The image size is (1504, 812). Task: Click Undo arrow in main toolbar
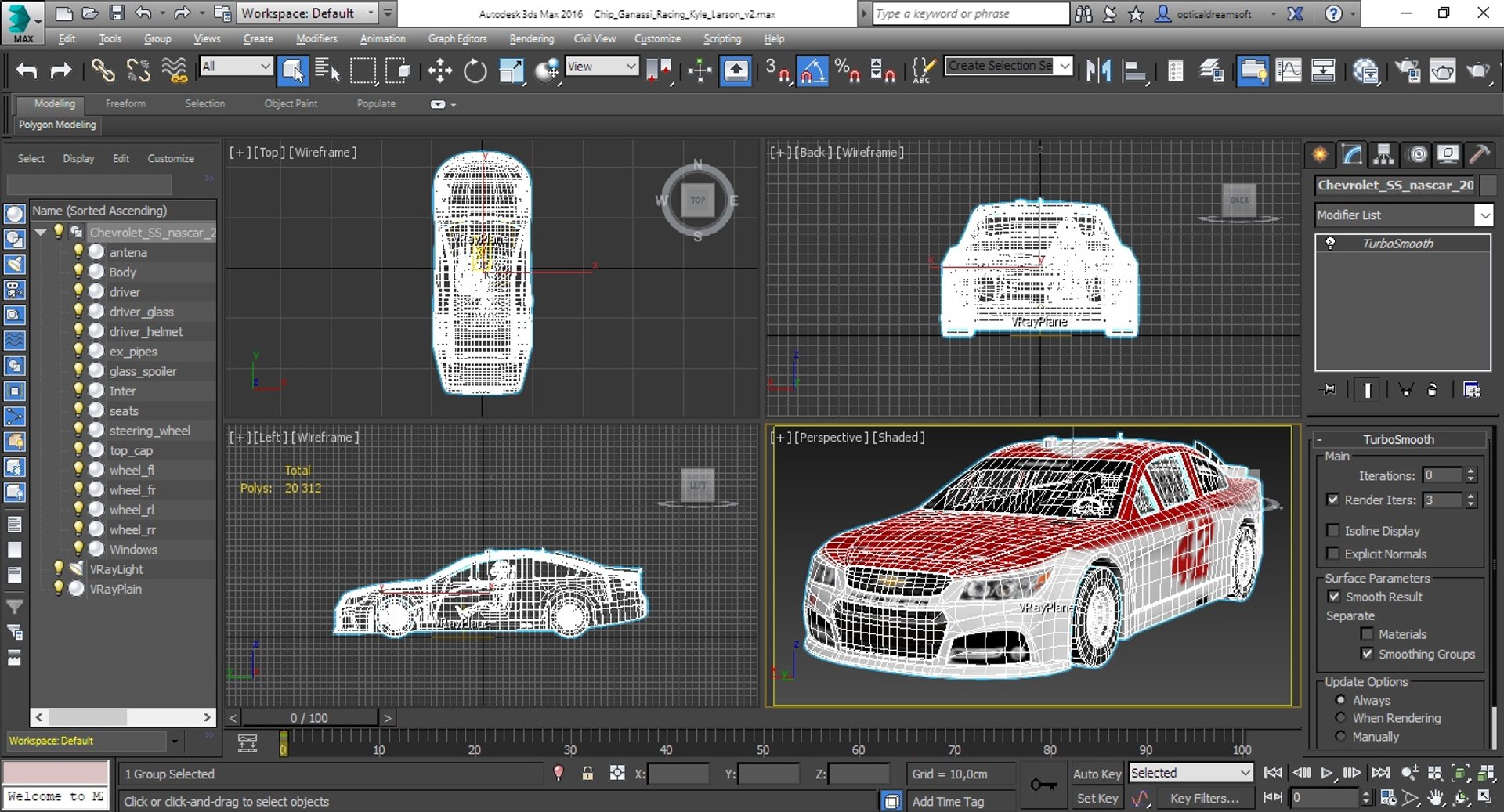[x=27, y=70]
